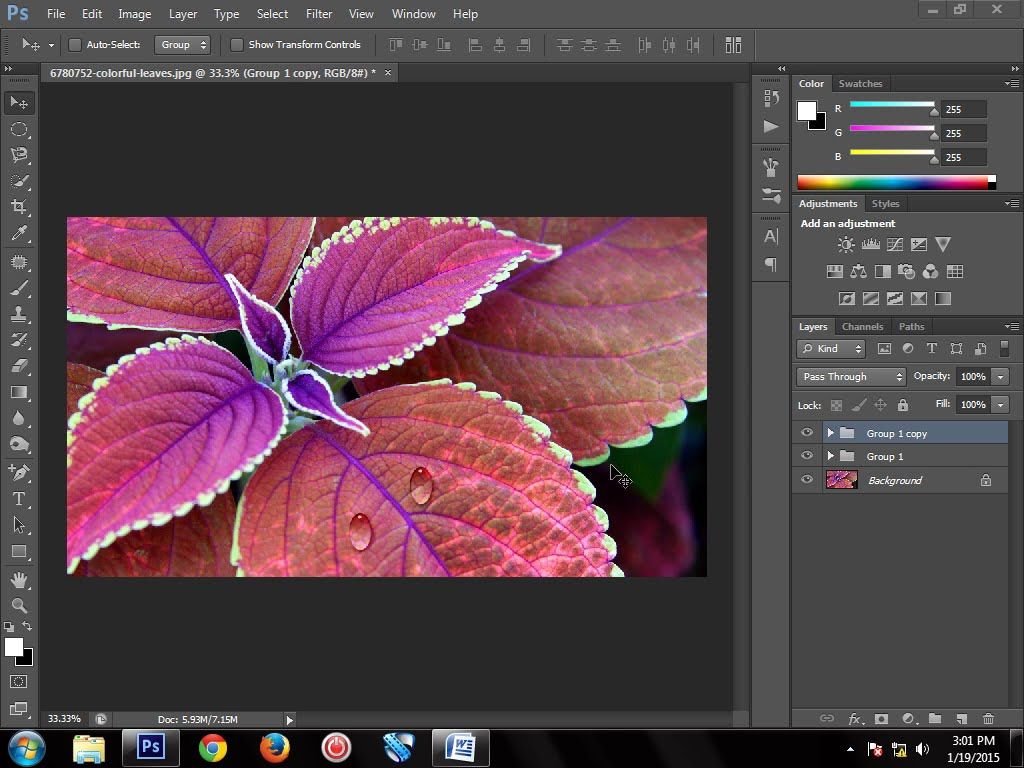
Task: Check Show Transform Controls
Action: tap(237, 45)
